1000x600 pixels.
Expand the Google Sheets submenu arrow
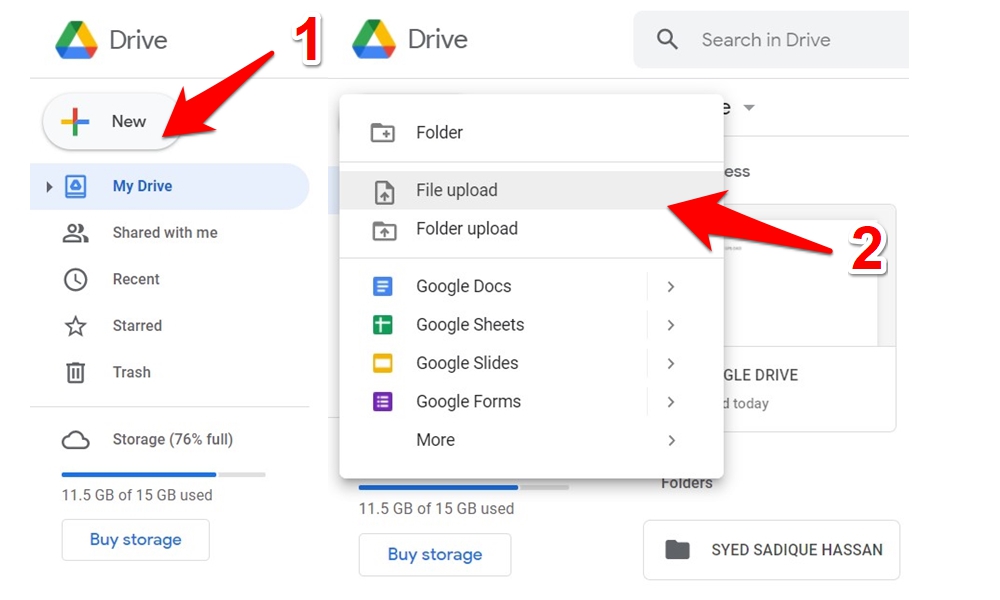coord(671,325)
